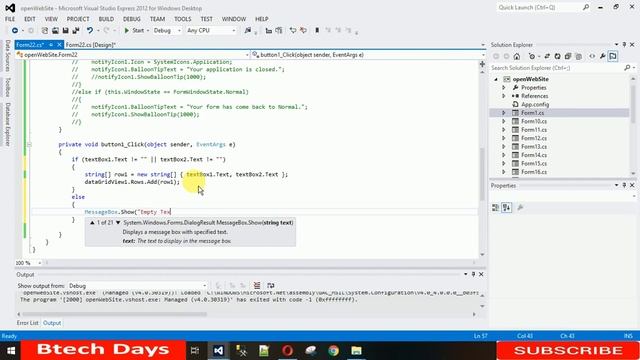Click the Home icon in Solution Explorer

tap(517, 56)
